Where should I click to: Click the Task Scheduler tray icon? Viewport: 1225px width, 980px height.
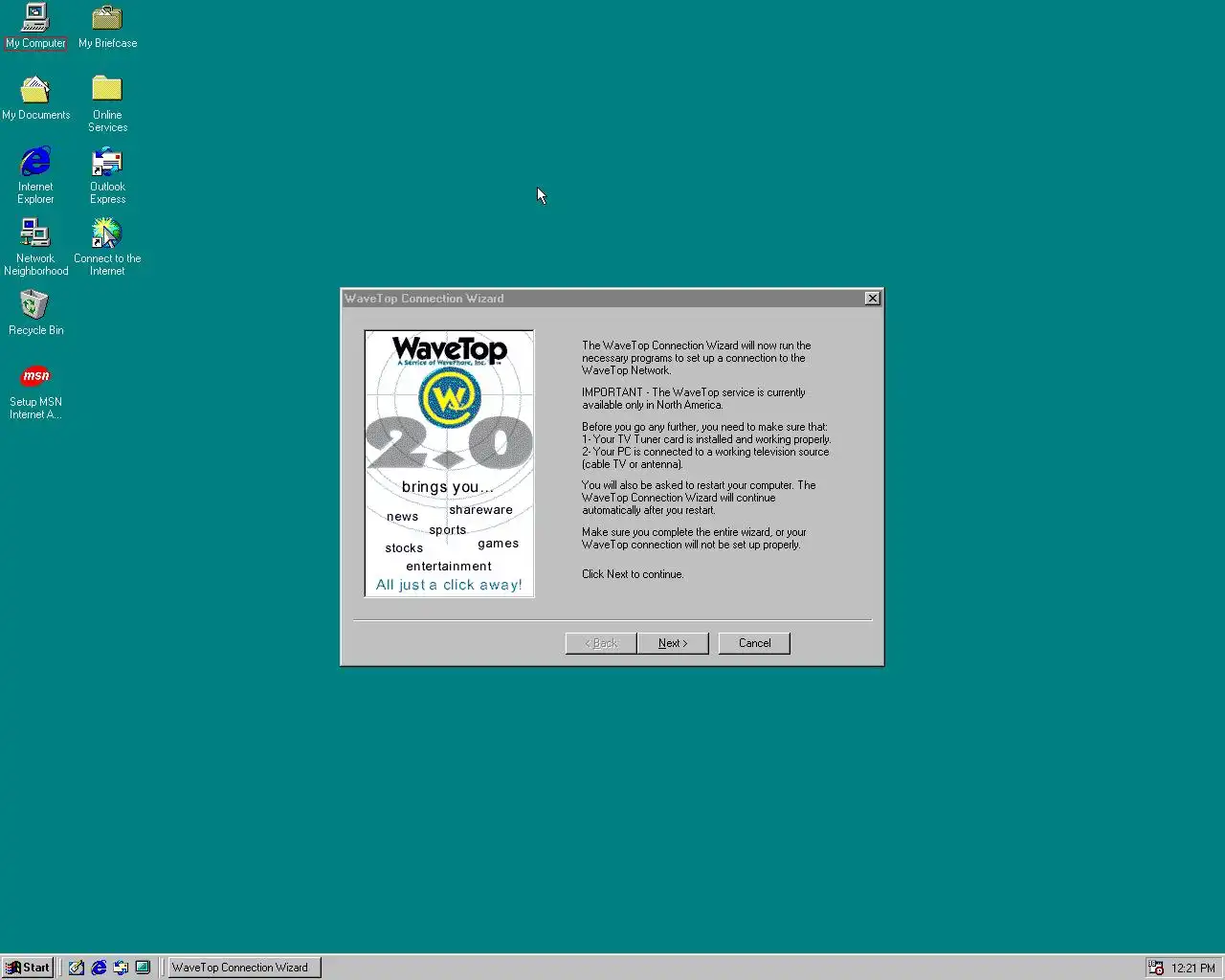coord(1156,968)
